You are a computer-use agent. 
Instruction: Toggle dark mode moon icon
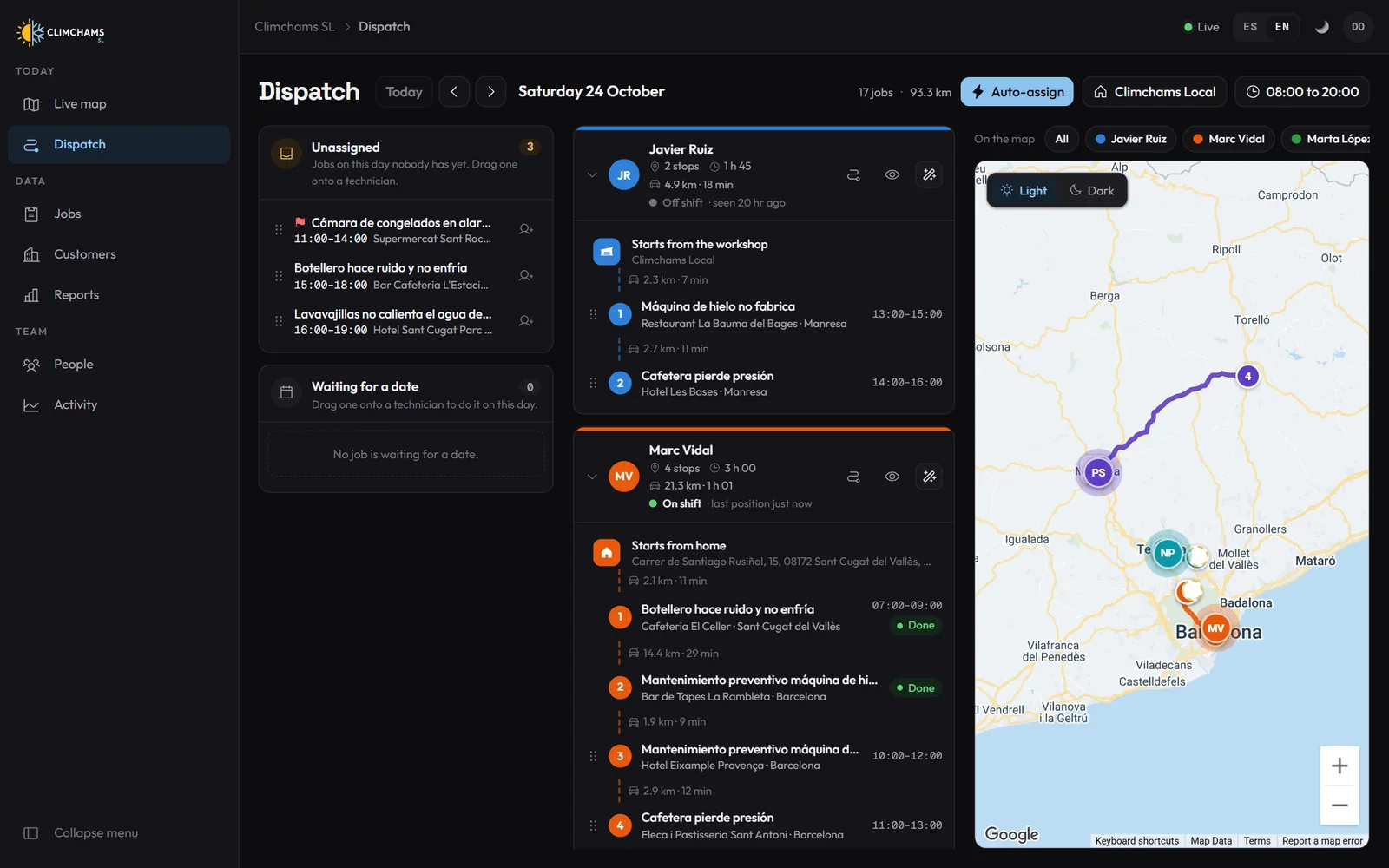tap(1322, 27)
